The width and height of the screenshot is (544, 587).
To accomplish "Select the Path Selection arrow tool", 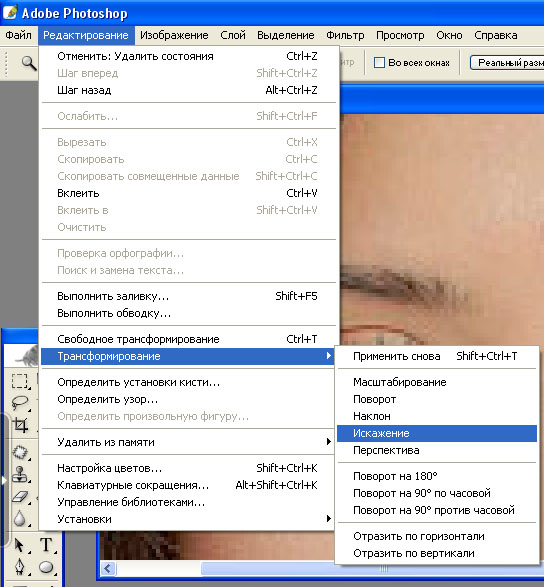I will pyautogui.click(x=19, y=545).
